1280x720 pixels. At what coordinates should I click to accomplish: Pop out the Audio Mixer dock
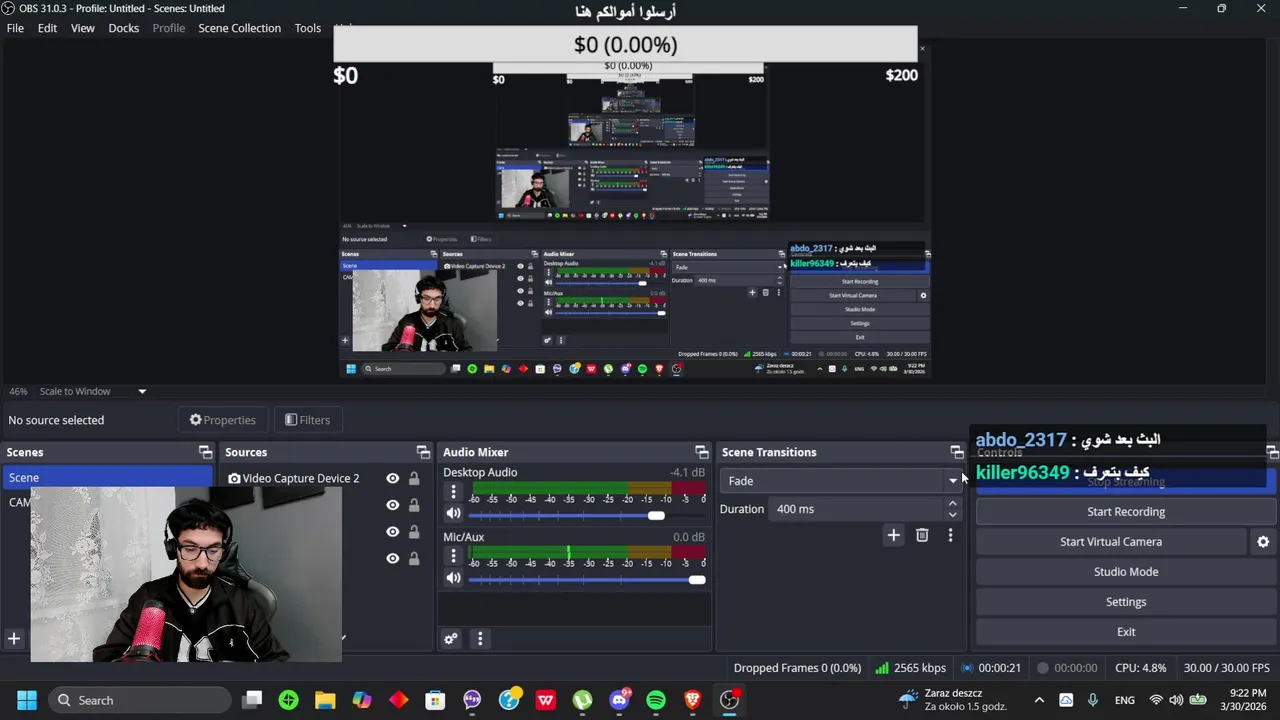tap(701, 452)
